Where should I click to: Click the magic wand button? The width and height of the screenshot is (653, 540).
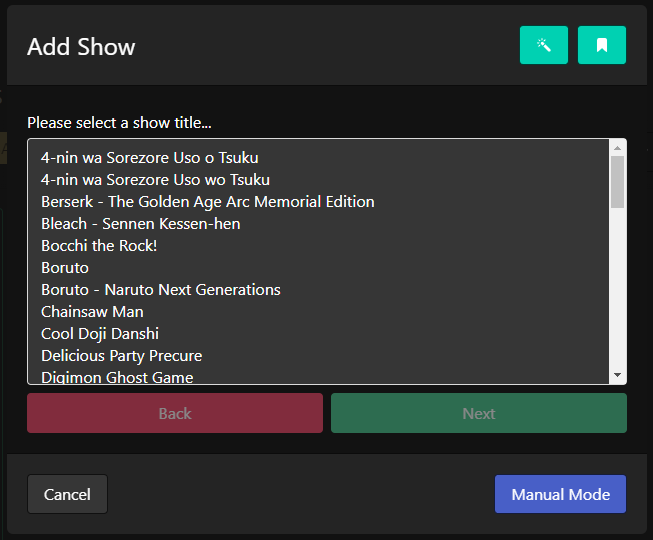click(543, 45)
